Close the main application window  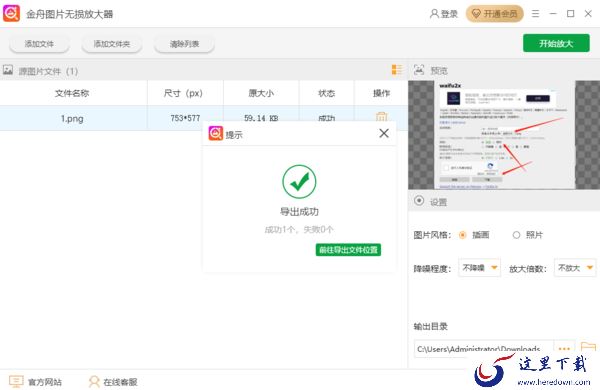(x=588, y=14)
